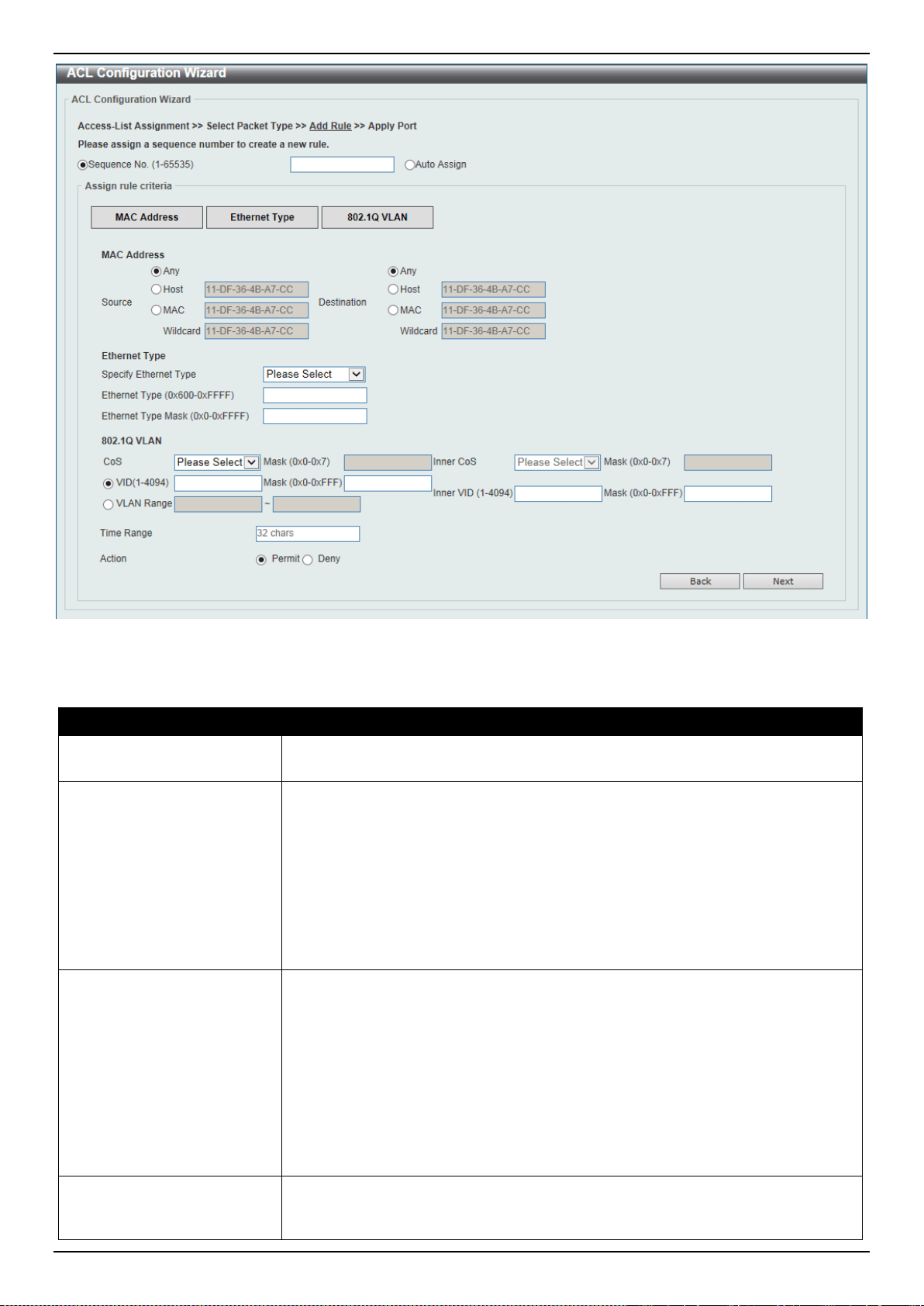Click the VID(1-4094) input field
924x1306 pixels.
click(219, 483)
